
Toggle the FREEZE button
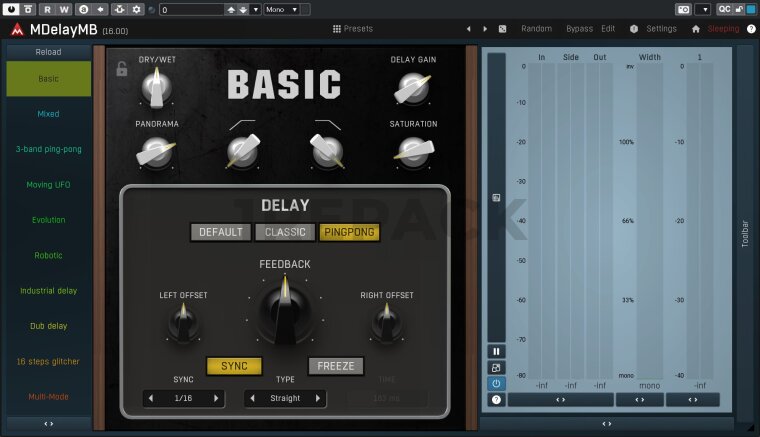(335, 366)
